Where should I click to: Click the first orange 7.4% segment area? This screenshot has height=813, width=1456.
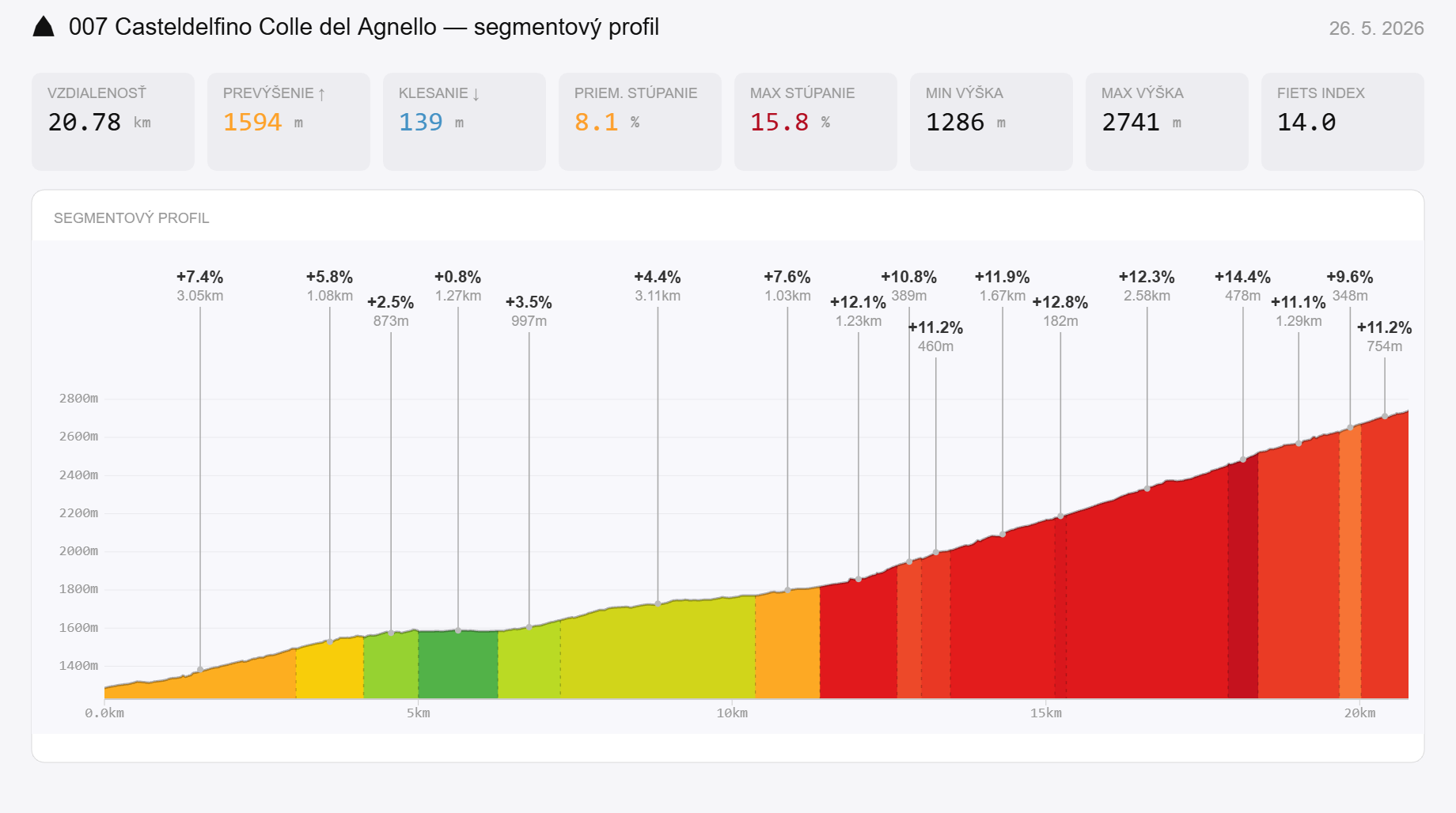[x=200, y=685]
